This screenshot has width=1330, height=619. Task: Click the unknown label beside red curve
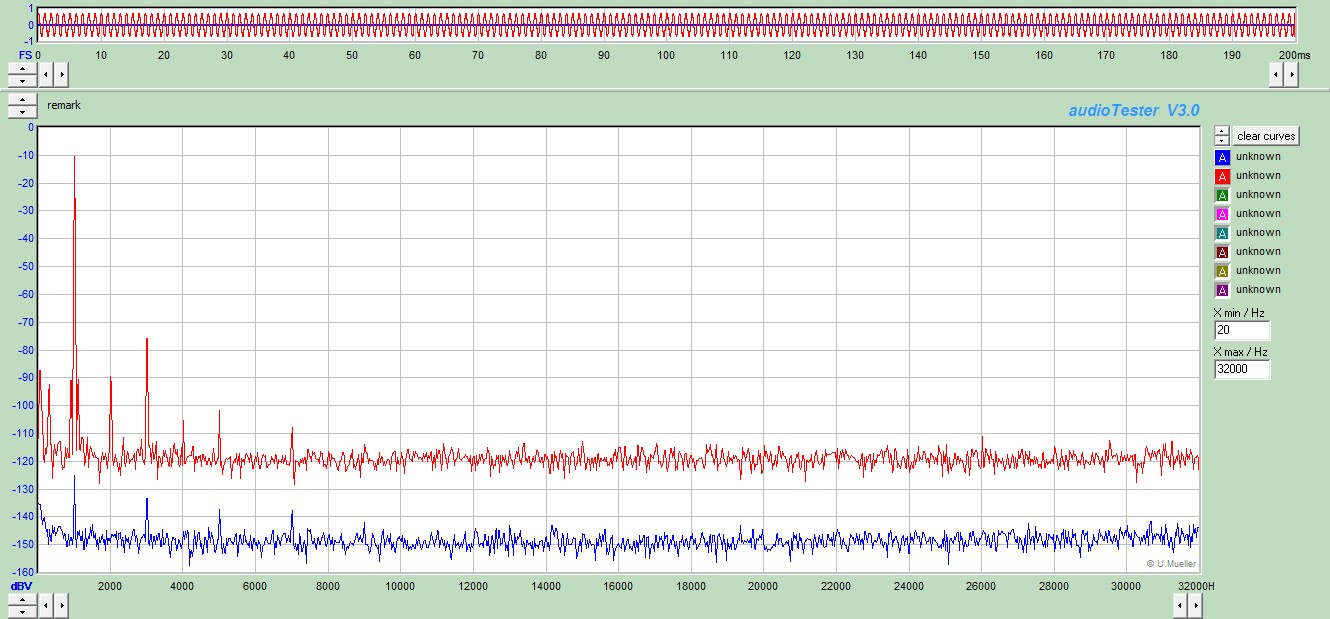point(1258,176)
